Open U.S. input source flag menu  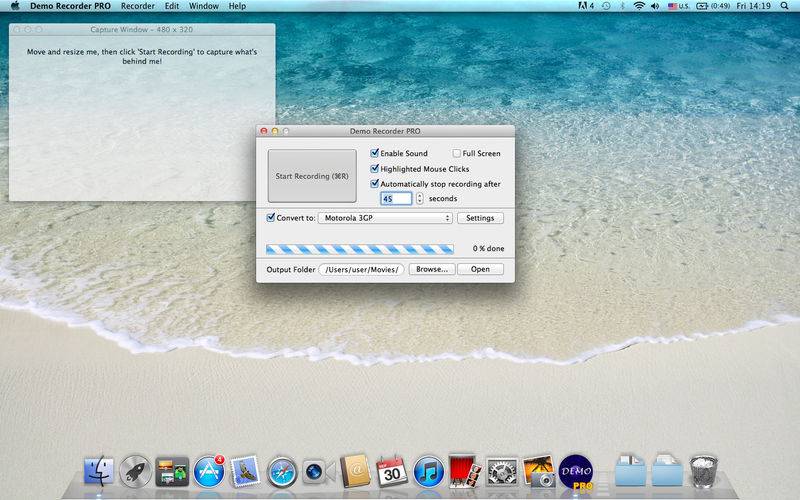click(679, 6)
